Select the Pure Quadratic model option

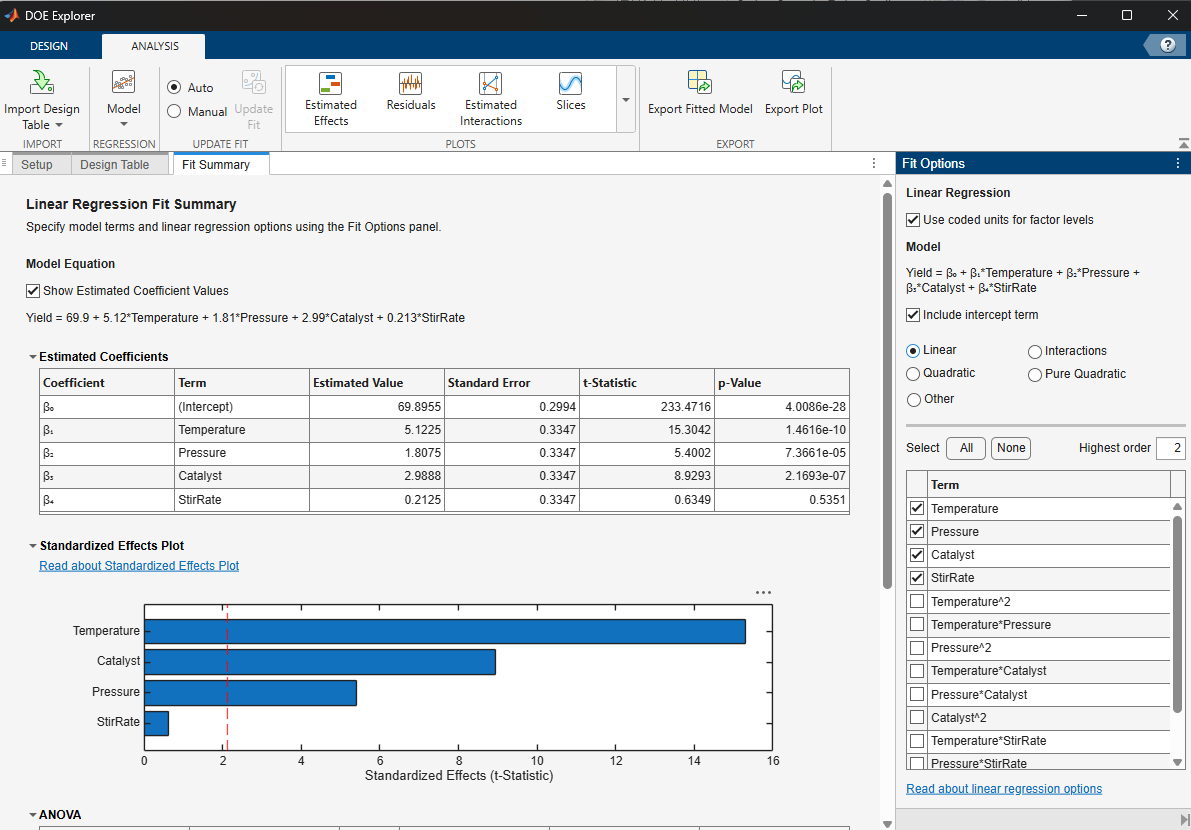[1035, 374]
